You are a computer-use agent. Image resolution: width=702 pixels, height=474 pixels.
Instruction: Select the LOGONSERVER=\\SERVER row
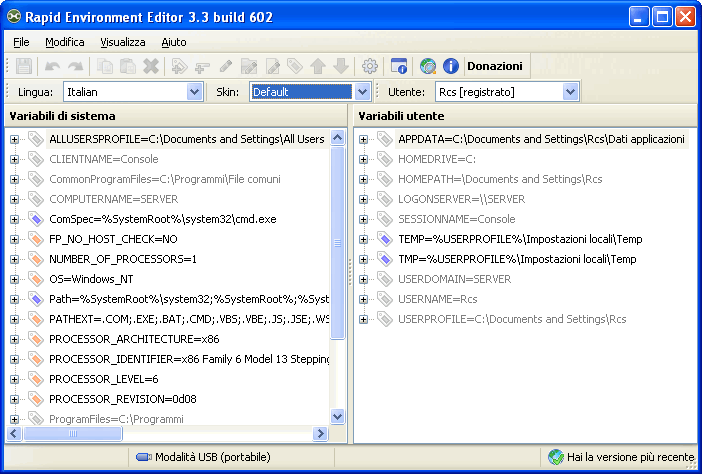[x=461, y=199]
